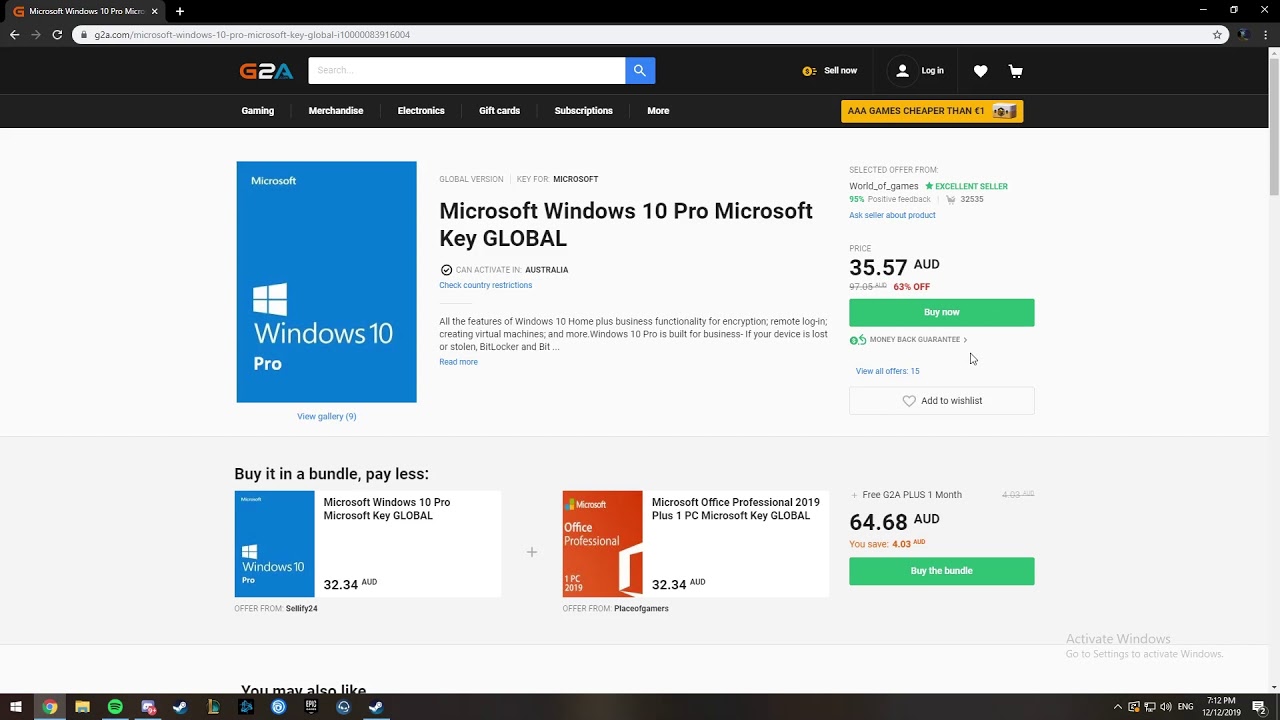Reload the page with the refresh icon
This screenshot has height=720, width=1280.
[x=57, y=34]
